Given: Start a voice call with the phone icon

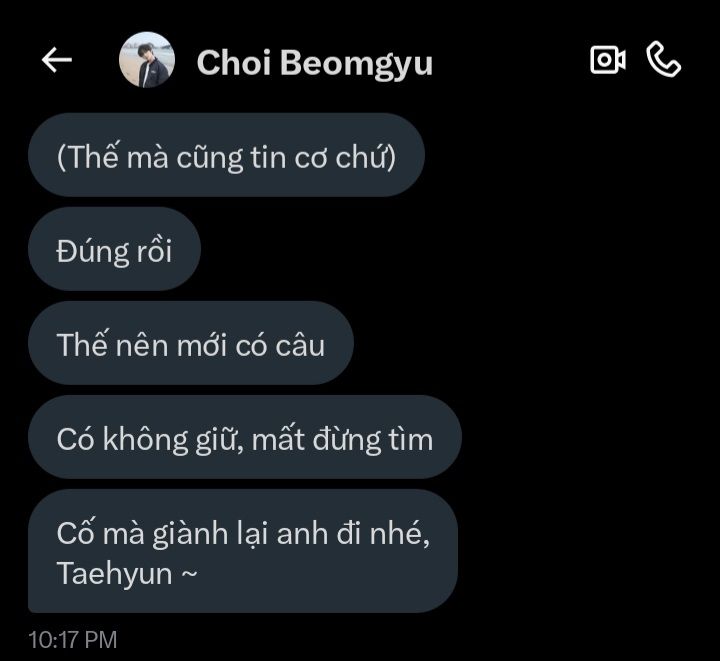Looking at the screenshot, I should 664,59.
